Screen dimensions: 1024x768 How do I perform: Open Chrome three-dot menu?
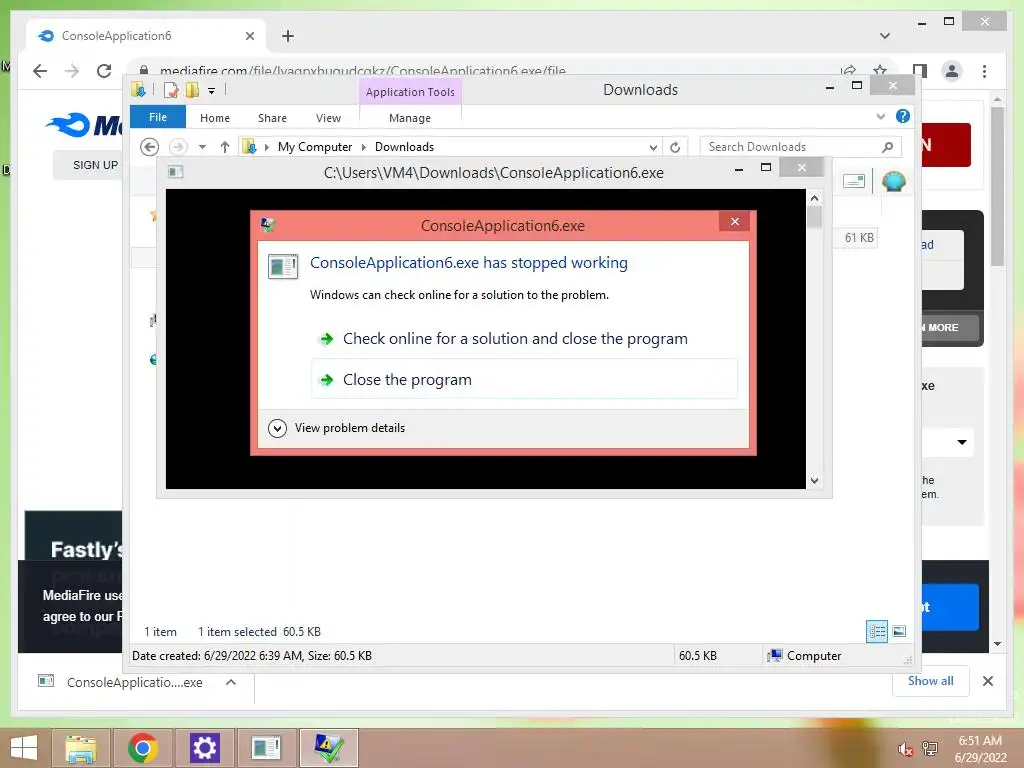984,71
